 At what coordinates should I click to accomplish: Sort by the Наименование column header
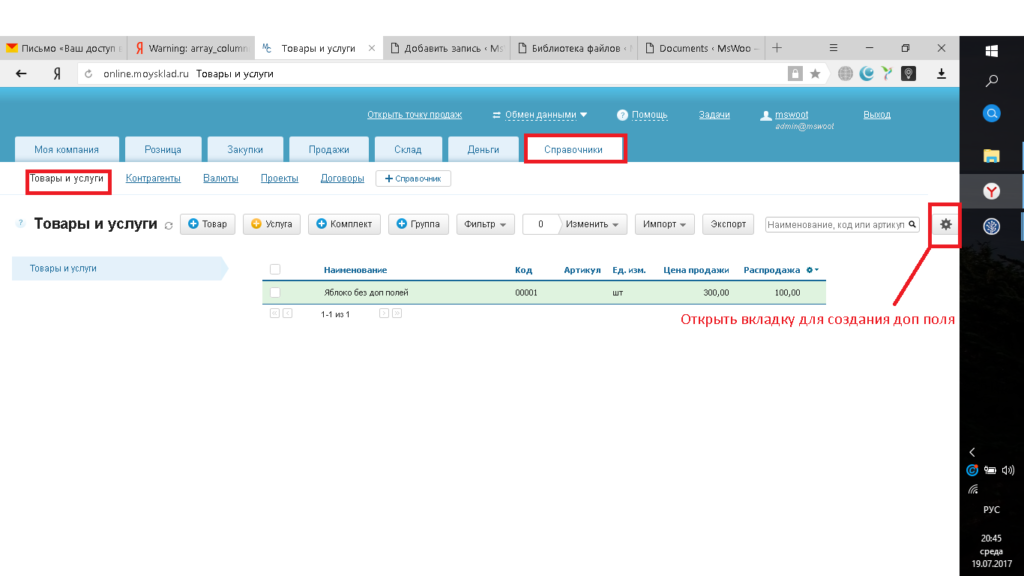tap(355, 270)
